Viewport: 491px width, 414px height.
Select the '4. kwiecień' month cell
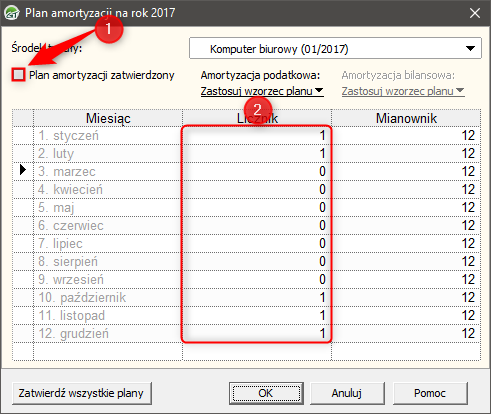tap(108, 189)
